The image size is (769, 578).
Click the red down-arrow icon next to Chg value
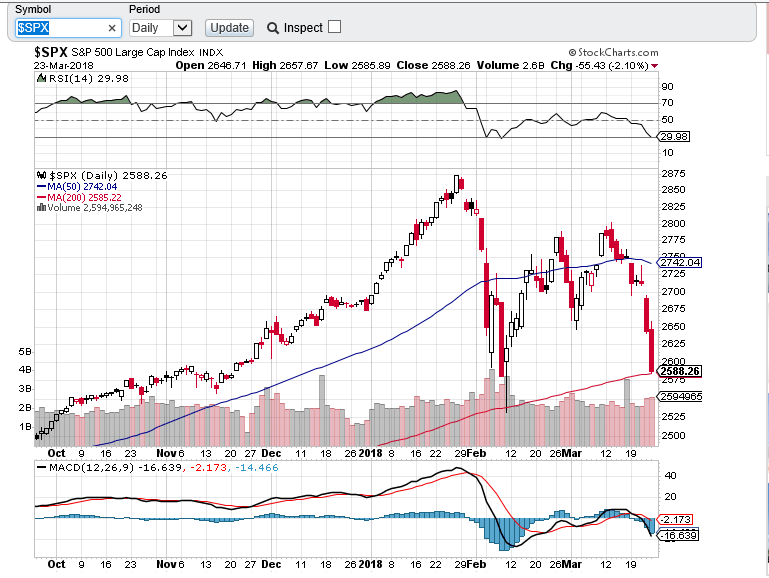tap(655, 66)
